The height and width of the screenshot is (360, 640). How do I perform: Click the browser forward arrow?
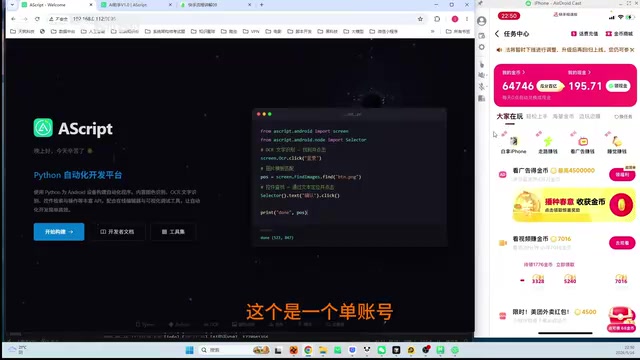pyautogui.click(x=25, y=19)
